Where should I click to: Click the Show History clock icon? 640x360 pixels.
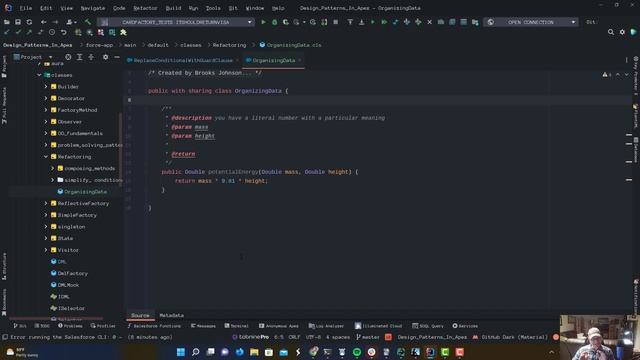pos(52,32)
